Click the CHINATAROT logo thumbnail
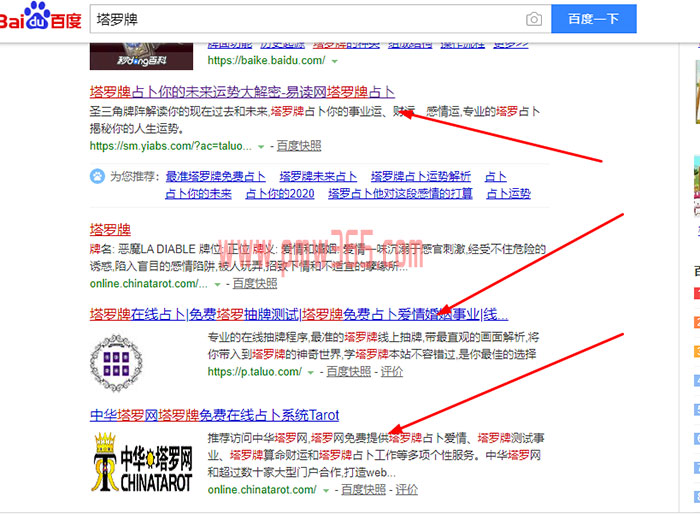This screenshot has height=514, width=700. tap(142, 462)
